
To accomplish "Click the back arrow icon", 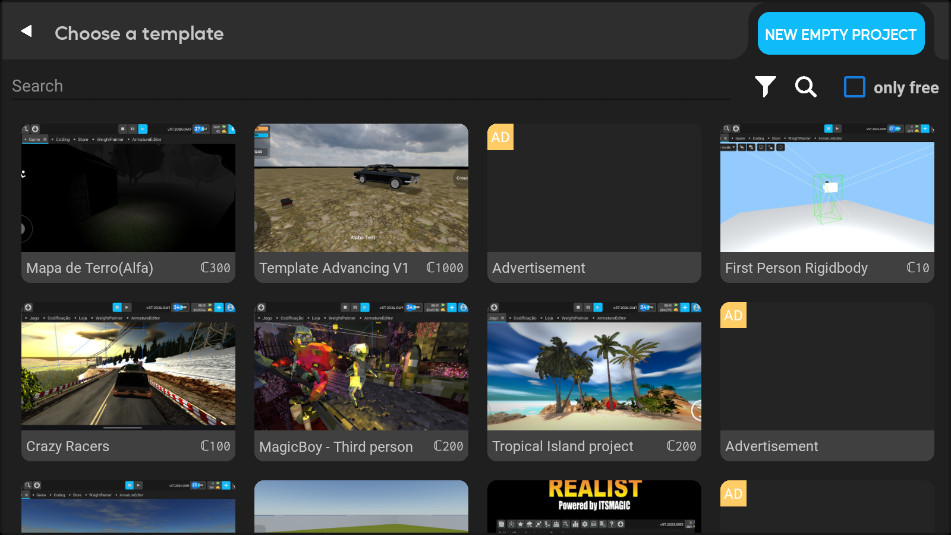I will [x=26, y=32].
